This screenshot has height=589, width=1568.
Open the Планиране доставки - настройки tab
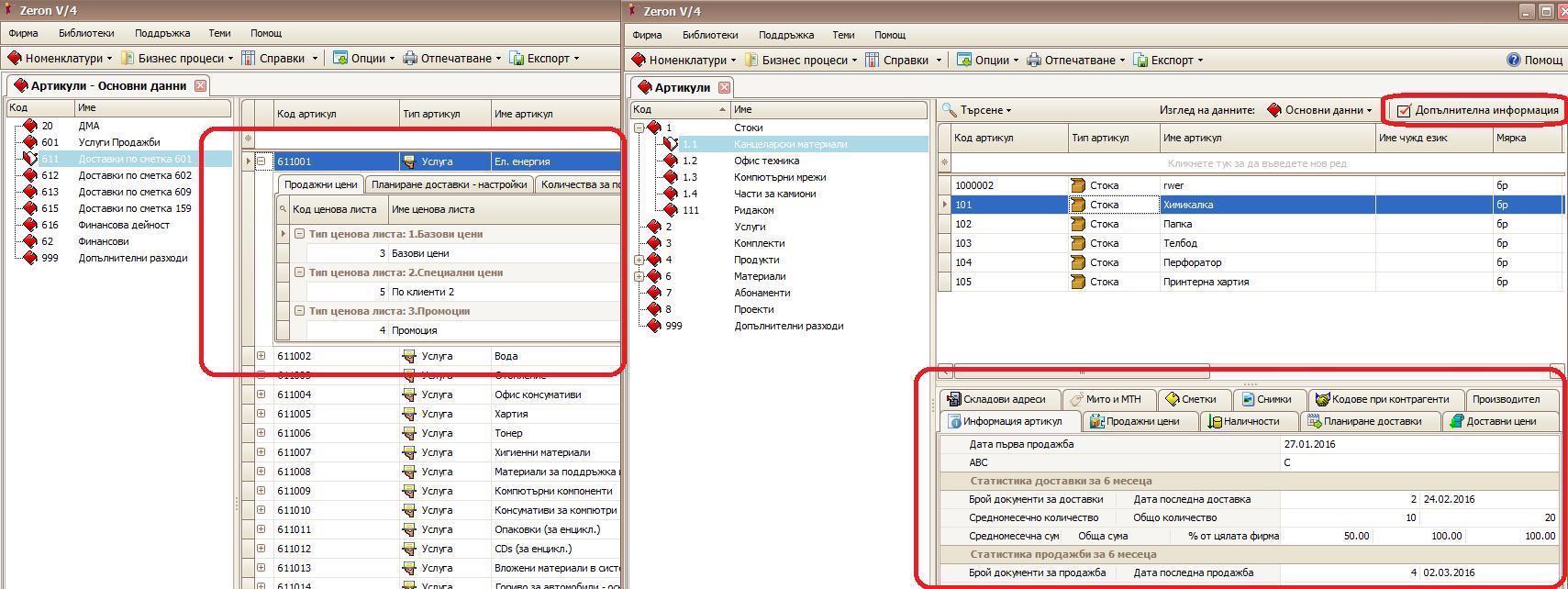click(x=449, y=184)
